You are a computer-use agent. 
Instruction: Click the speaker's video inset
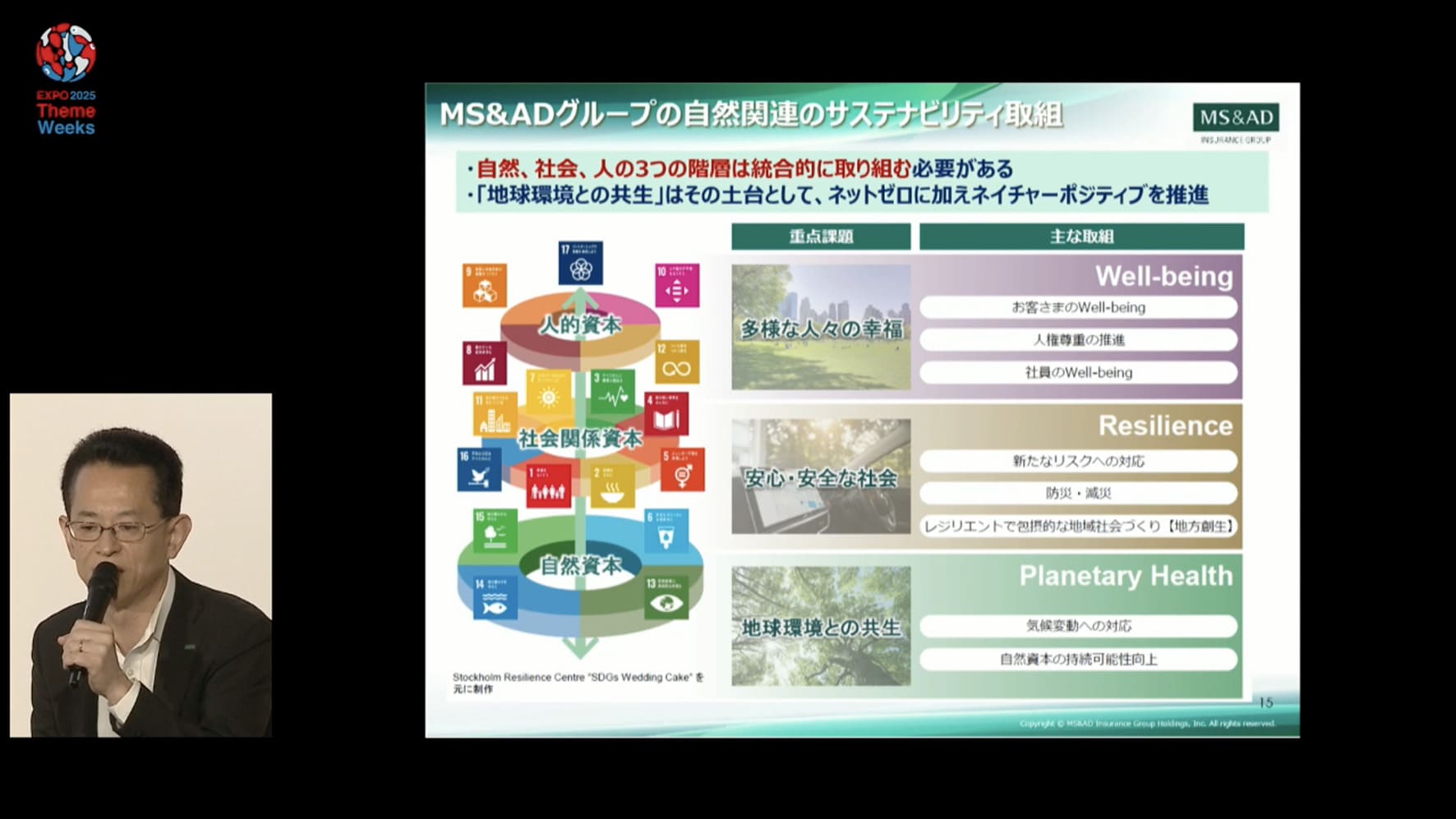[141, 565]
